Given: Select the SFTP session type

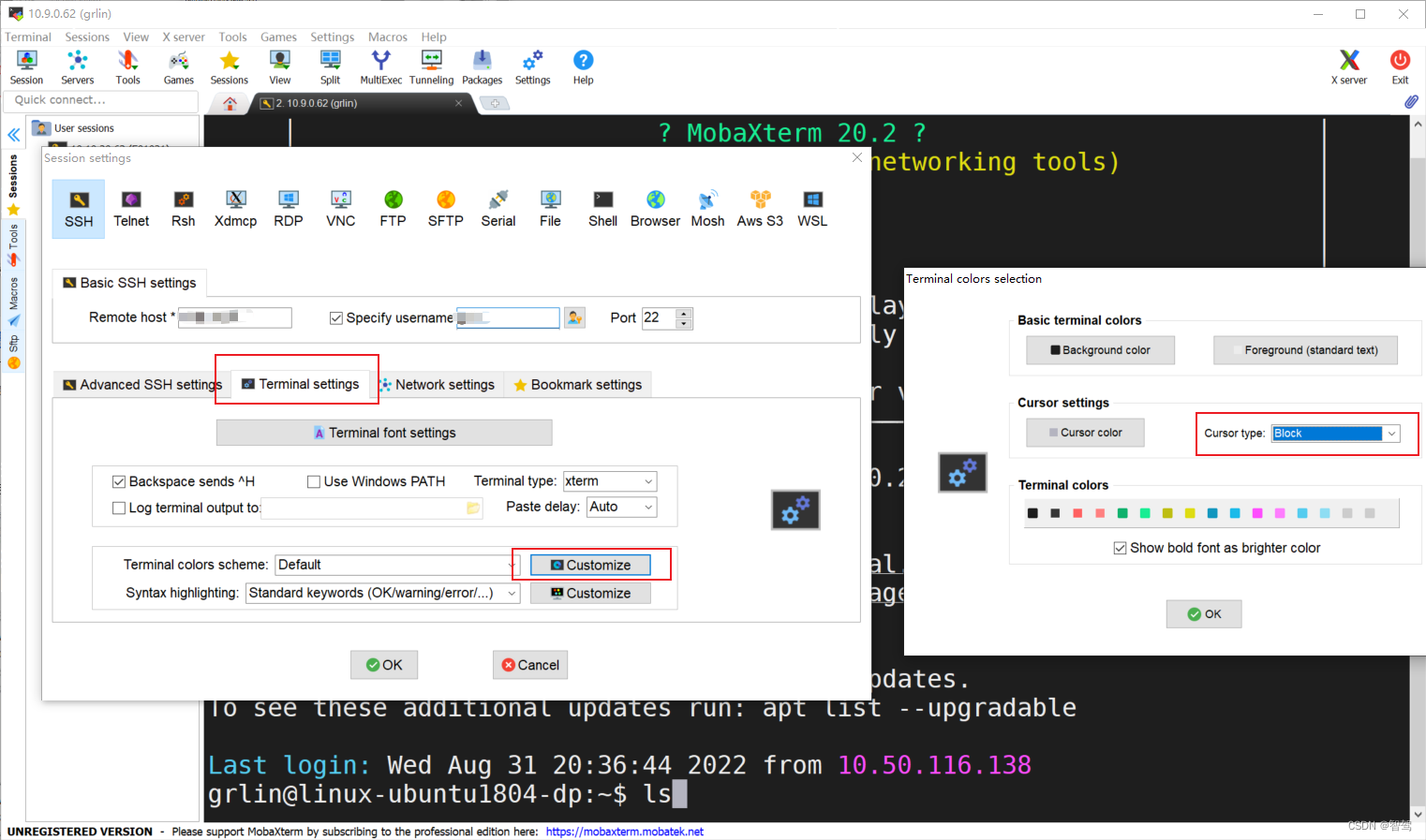Looking at the screenshot, I should [445, 209].
